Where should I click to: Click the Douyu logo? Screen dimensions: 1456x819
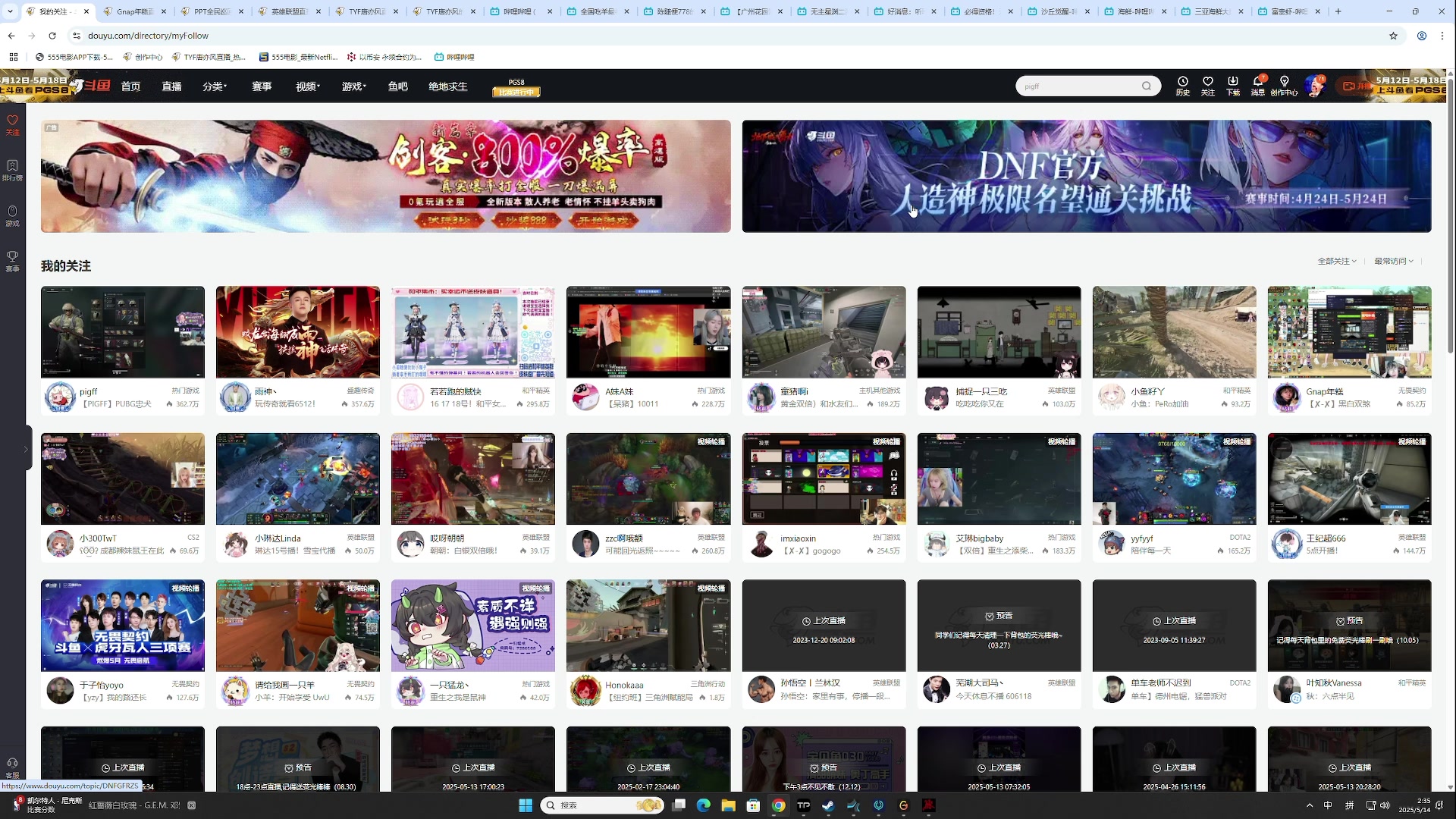(89, 86)
